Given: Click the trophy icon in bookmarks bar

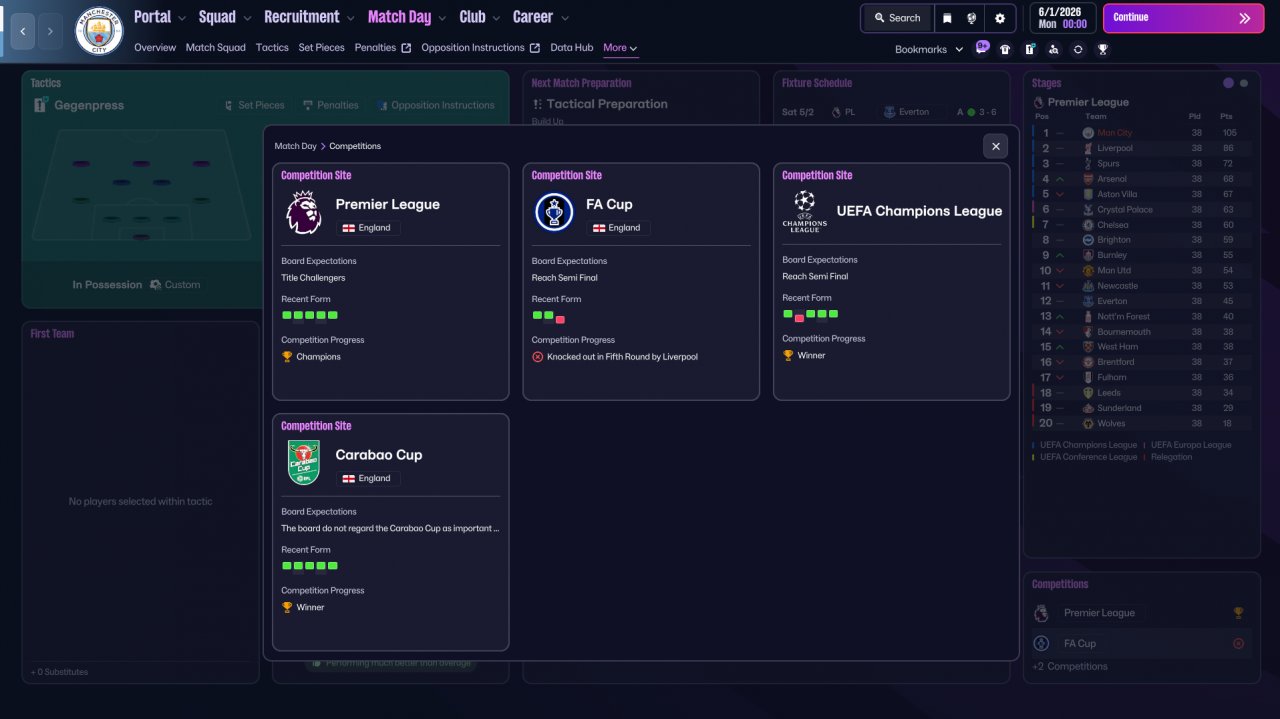Looking at the screenshot, I should (1102, 49).
